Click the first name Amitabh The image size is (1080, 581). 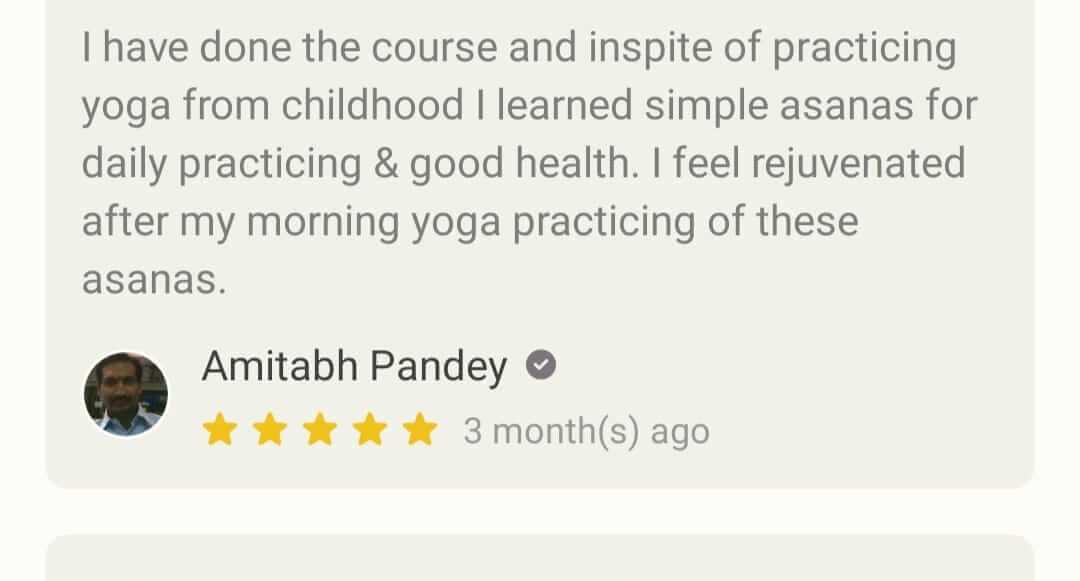click(280, 367)
